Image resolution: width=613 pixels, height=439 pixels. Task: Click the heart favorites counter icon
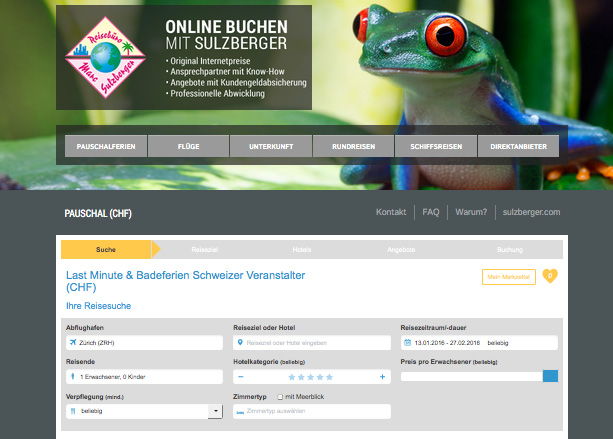click(x=549, y=276)
